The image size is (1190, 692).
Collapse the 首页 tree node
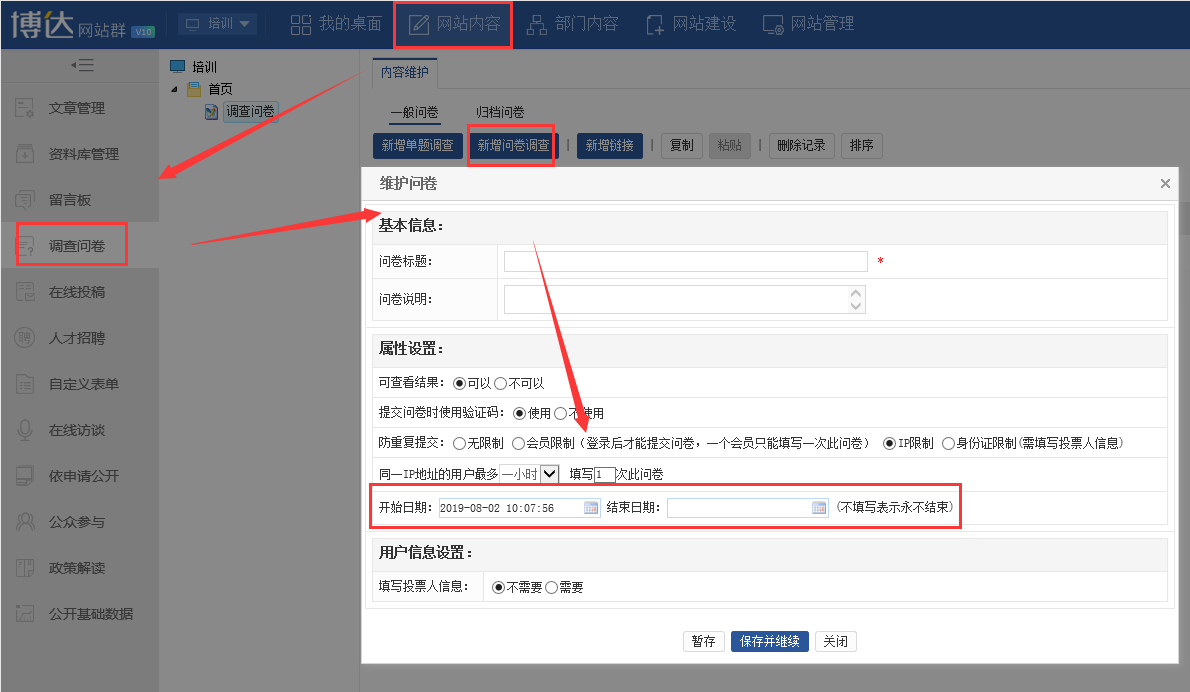176,90
